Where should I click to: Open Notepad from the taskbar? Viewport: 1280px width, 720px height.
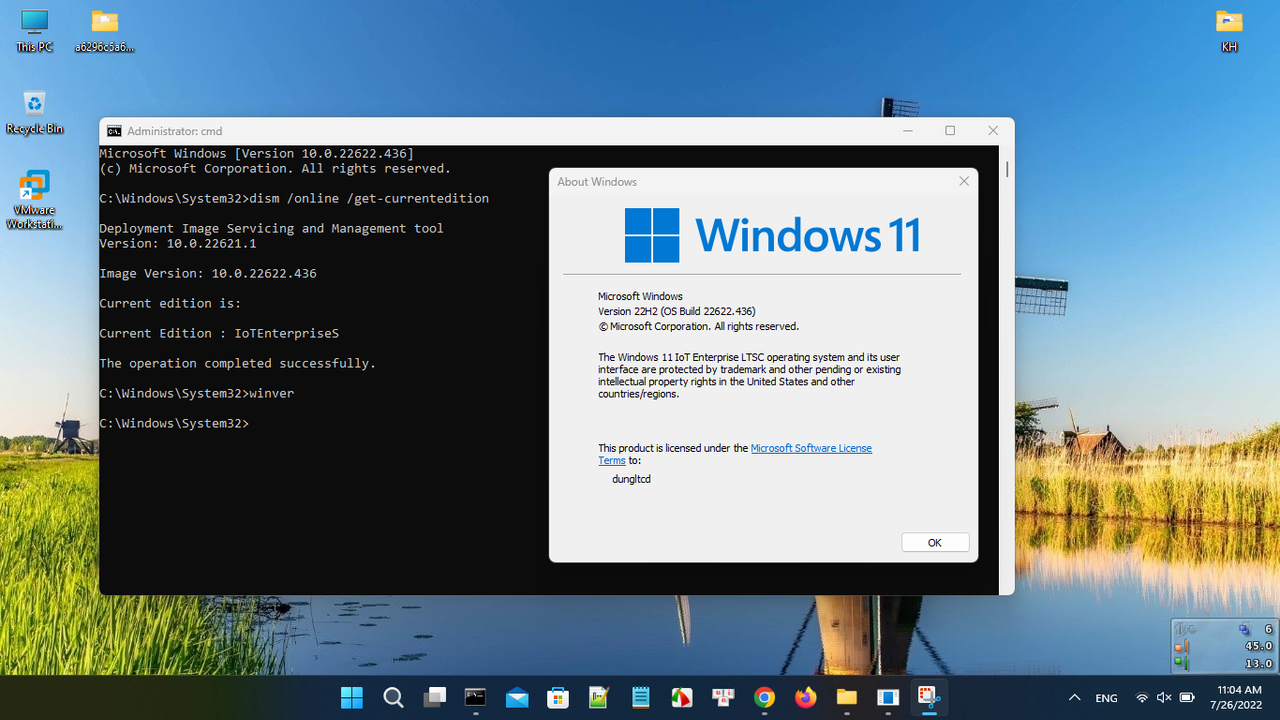[640, 697]
